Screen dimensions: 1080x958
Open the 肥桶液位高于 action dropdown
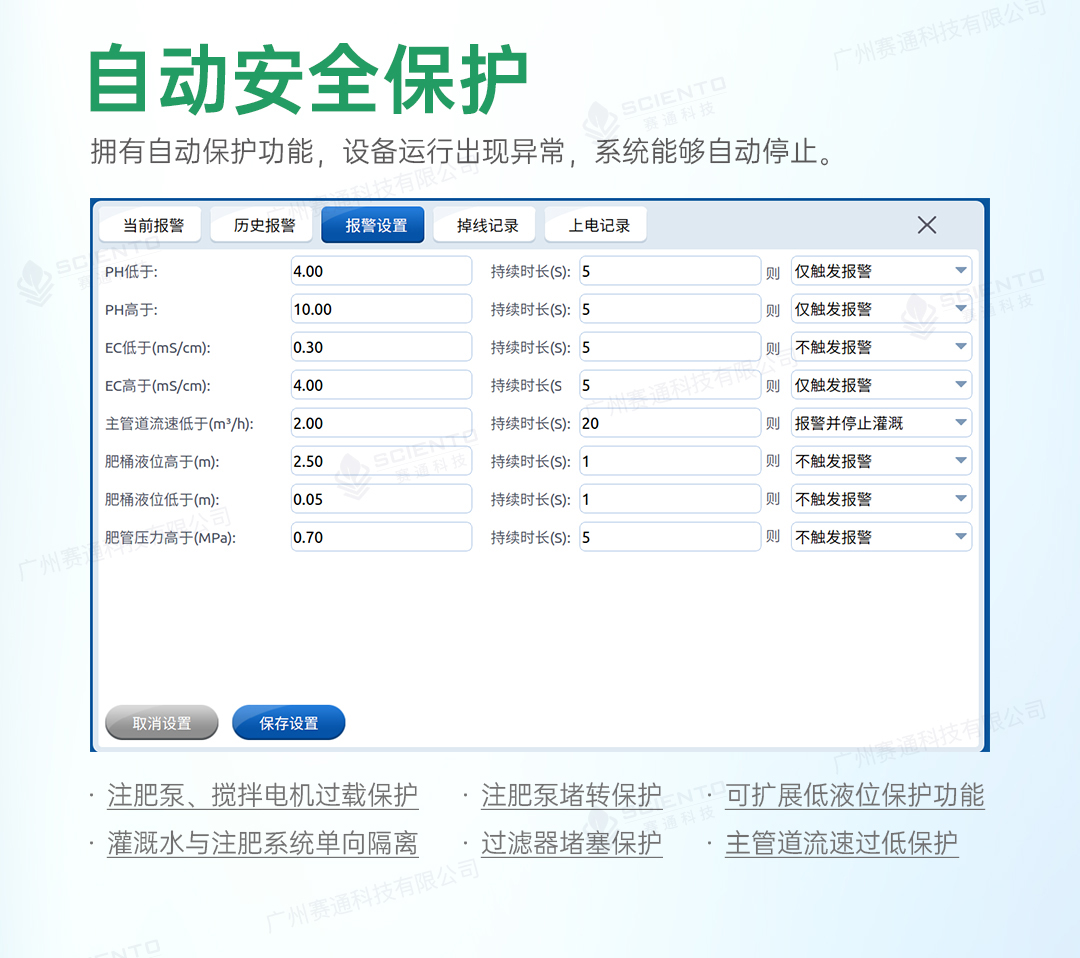(x=880, y=460)
